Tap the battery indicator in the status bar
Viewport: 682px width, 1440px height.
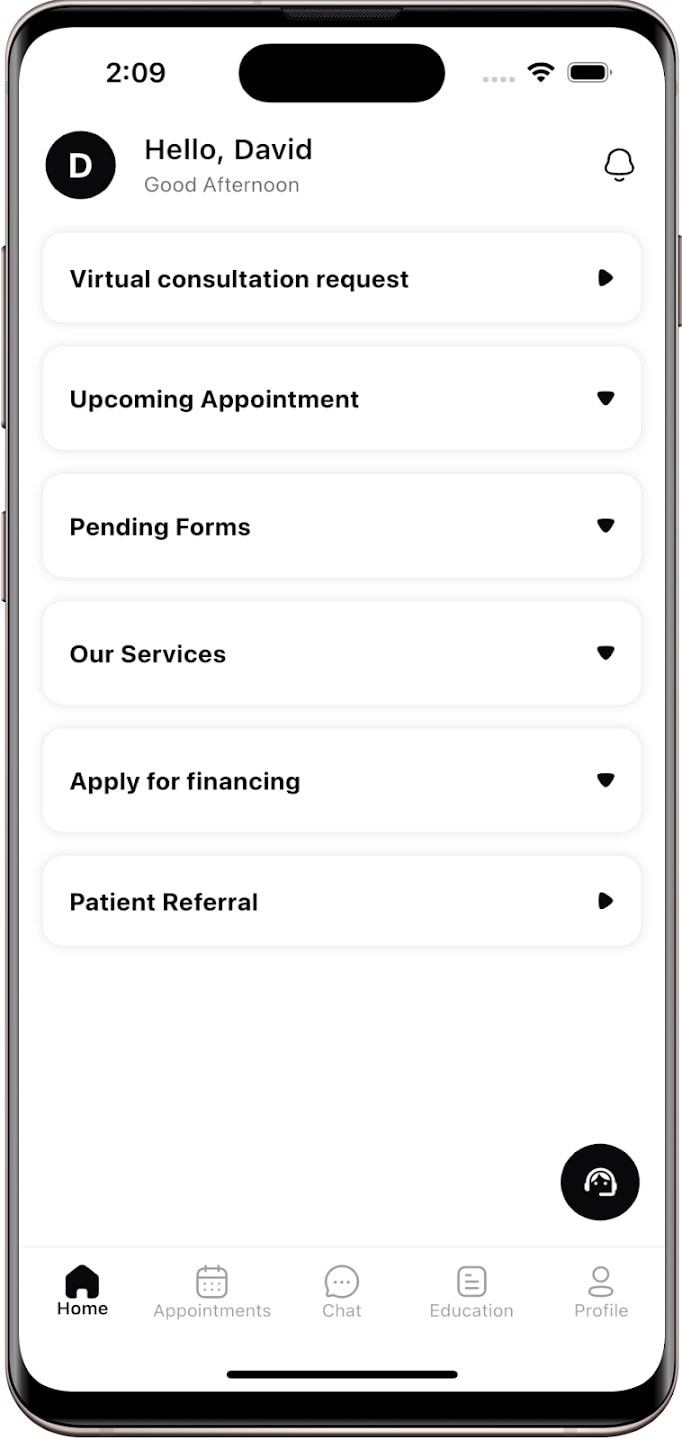pos(588,72)
